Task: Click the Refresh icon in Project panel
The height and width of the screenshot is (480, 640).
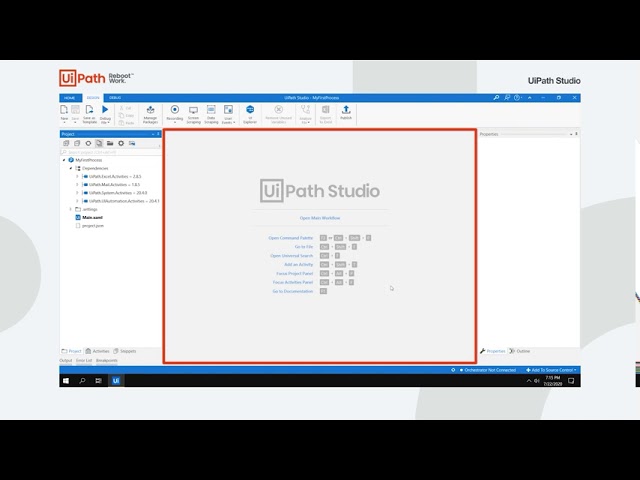Action: click(x=88, y=143)
